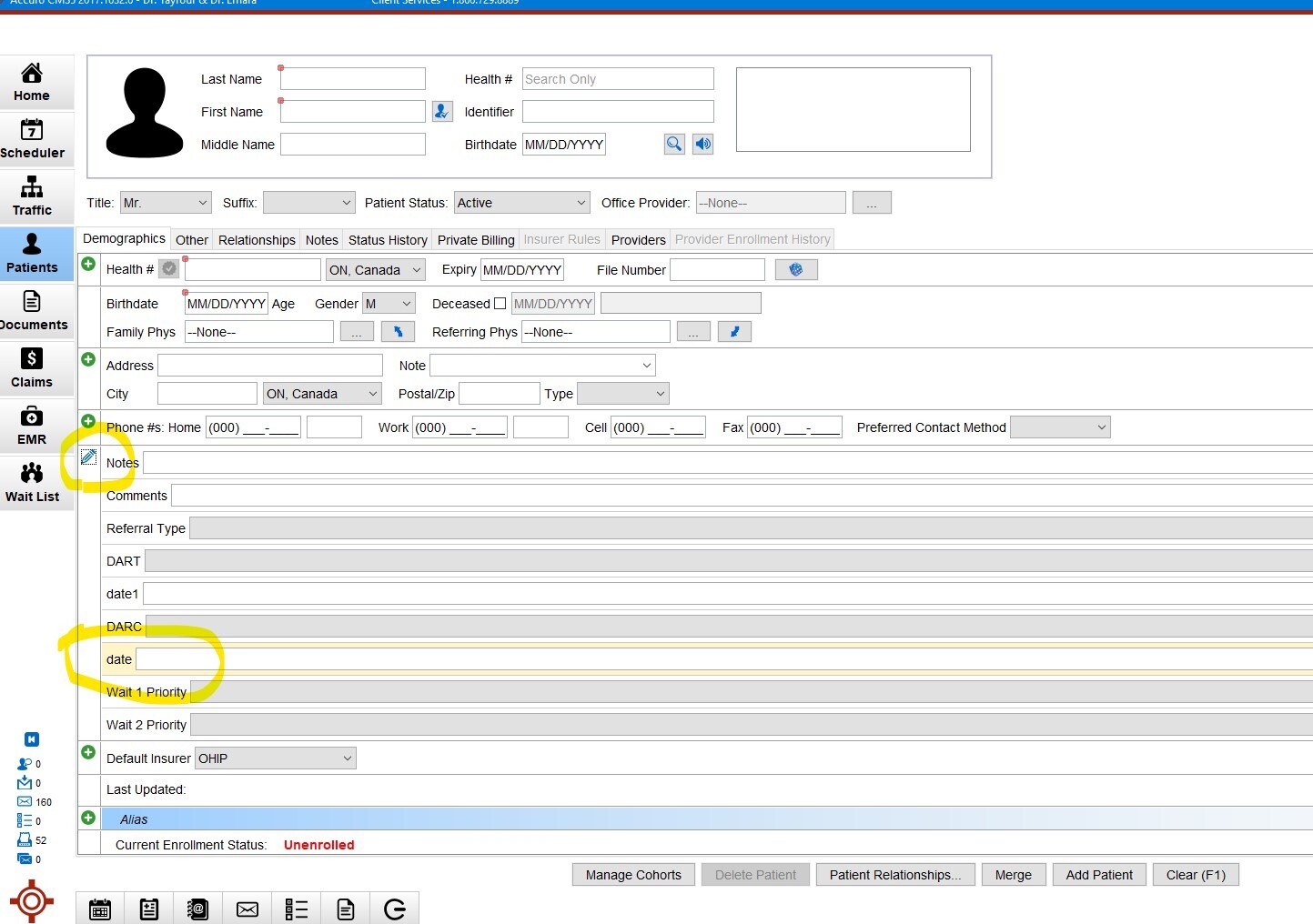Click the health number validation check icon

169,269
